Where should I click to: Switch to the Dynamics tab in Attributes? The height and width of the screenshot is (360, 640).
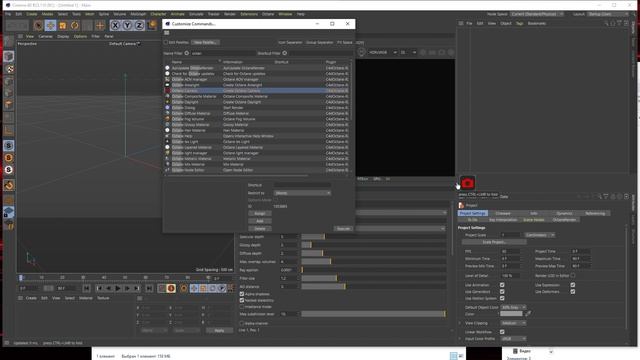(x=564, y=213)
